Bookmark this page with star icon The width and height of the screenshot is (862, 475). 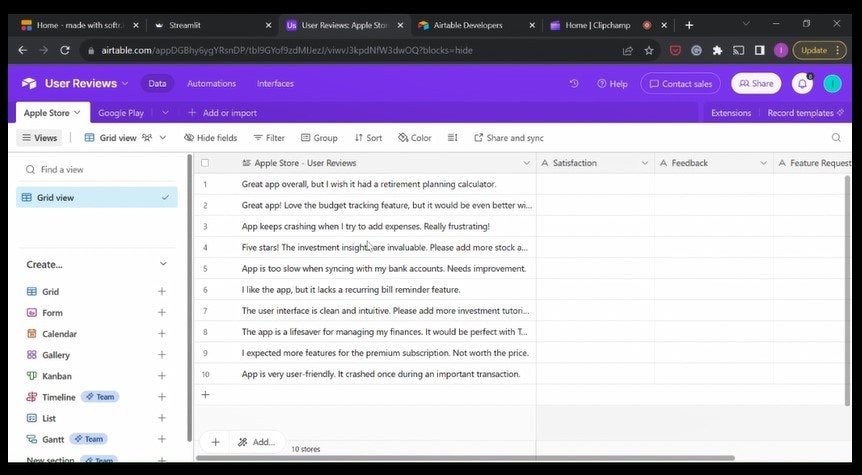point(649,51)
